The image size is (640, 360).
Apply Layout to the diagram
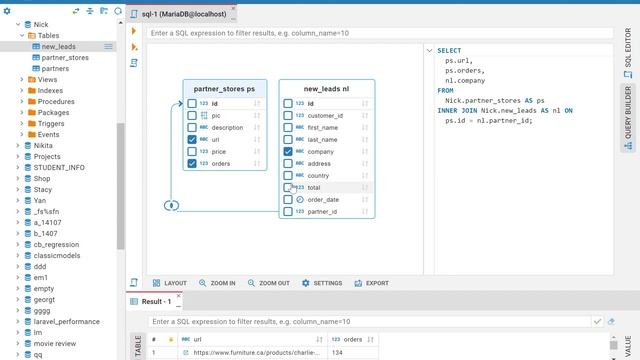pos(170,283)
